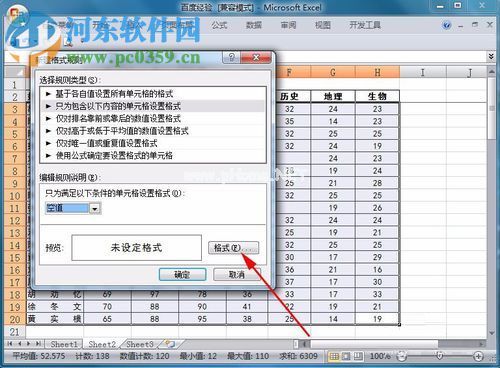
Task: Click header cell 地理
Action: pos(333,97)
